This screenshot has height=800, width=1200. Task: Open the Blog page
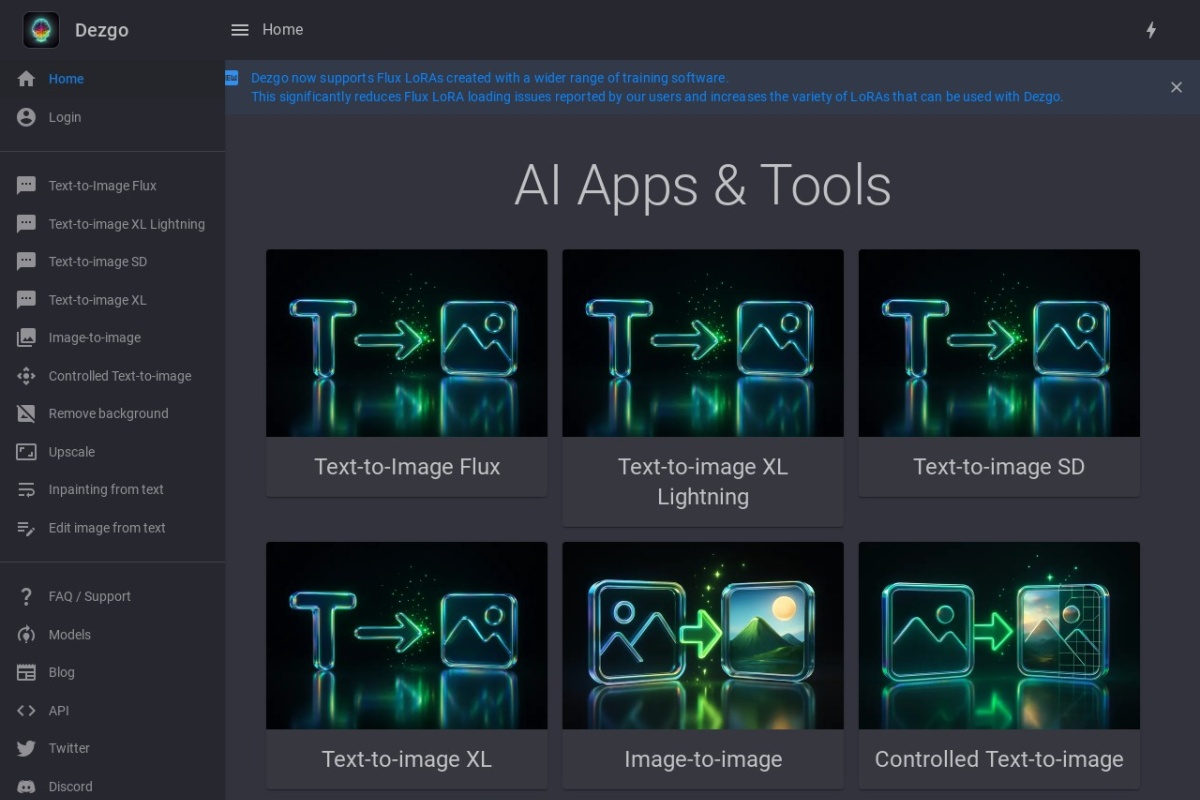coord(61,673)
